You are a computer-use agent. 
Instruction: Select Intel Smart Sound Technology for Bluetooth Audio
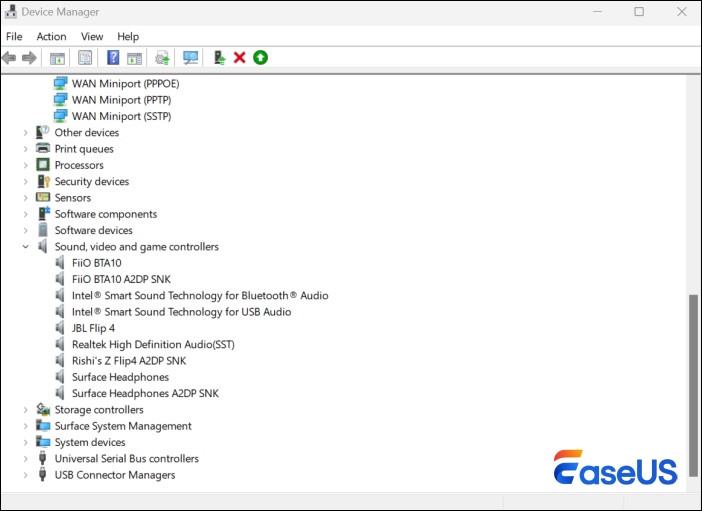click(200, 296)
